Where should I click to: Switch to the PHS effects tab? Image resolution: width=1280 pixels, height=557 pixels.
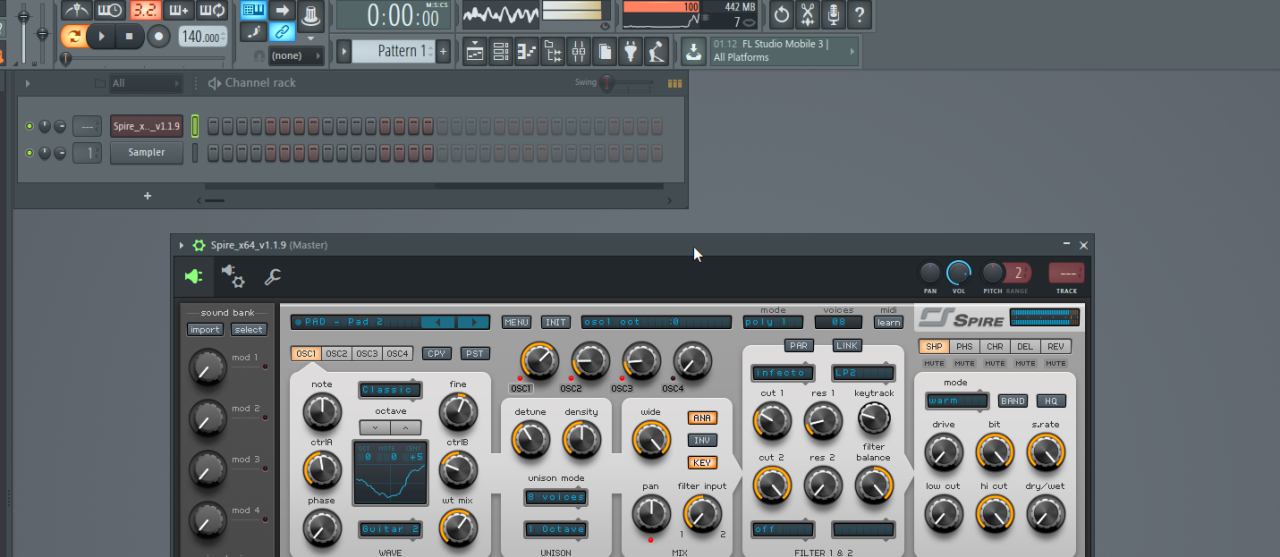964,347
